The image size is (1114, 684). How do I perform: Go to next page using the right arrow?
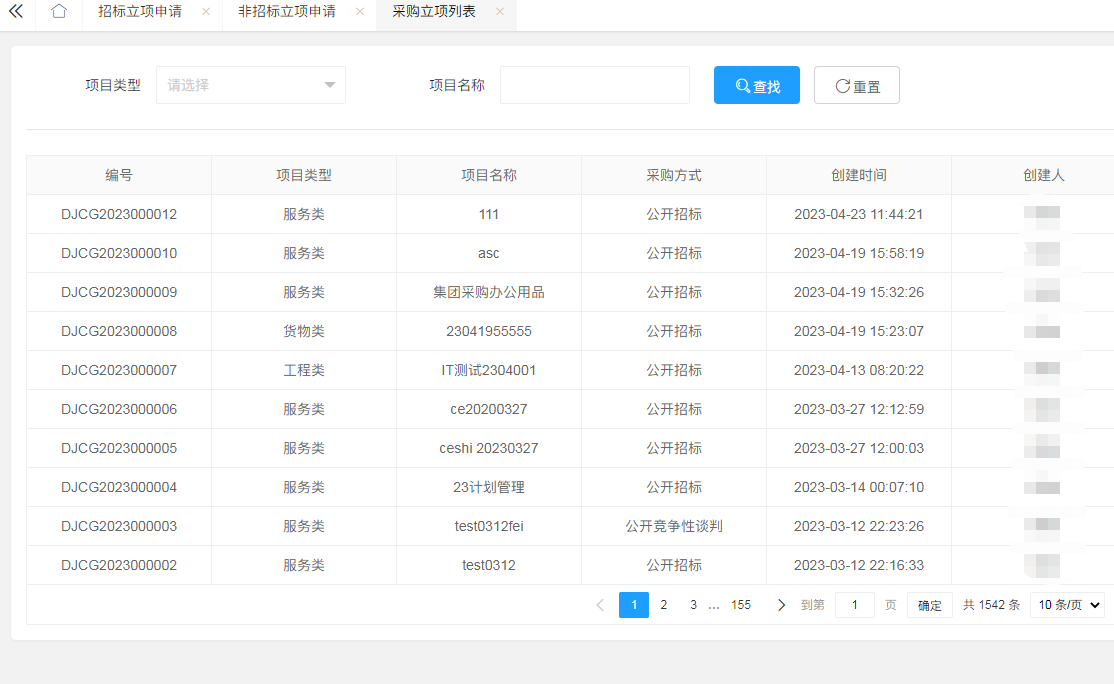(781, 604)
